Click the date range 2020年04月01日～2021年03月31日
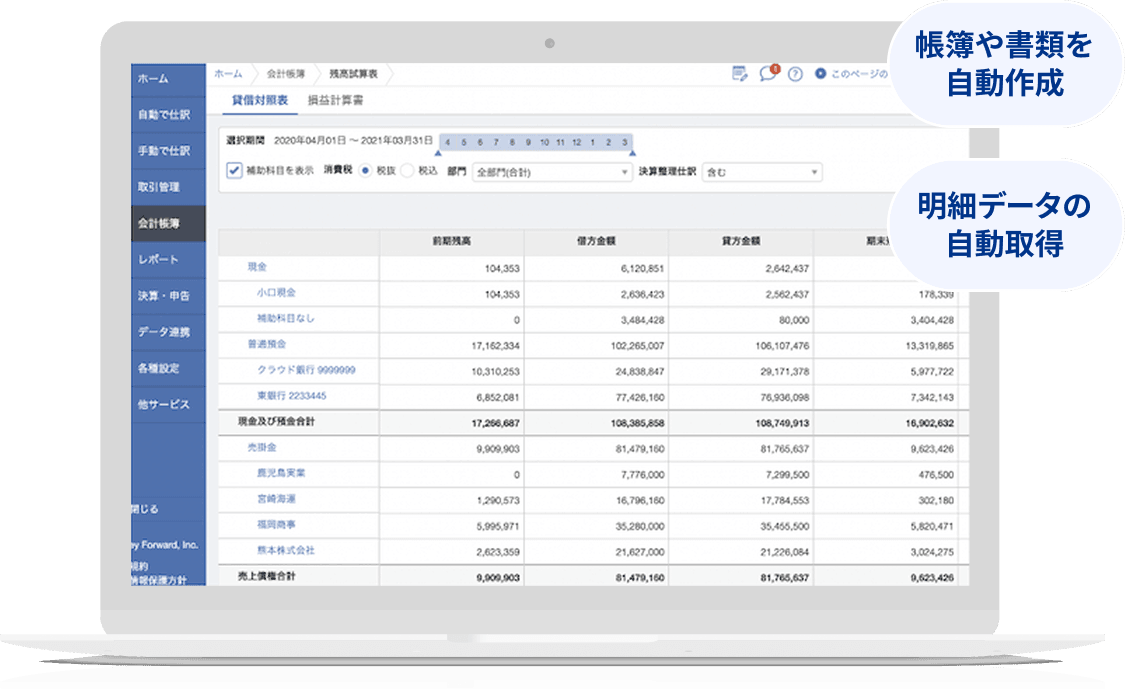The width and height of the screenshot is (1125, 689). (x=354, y=141)
